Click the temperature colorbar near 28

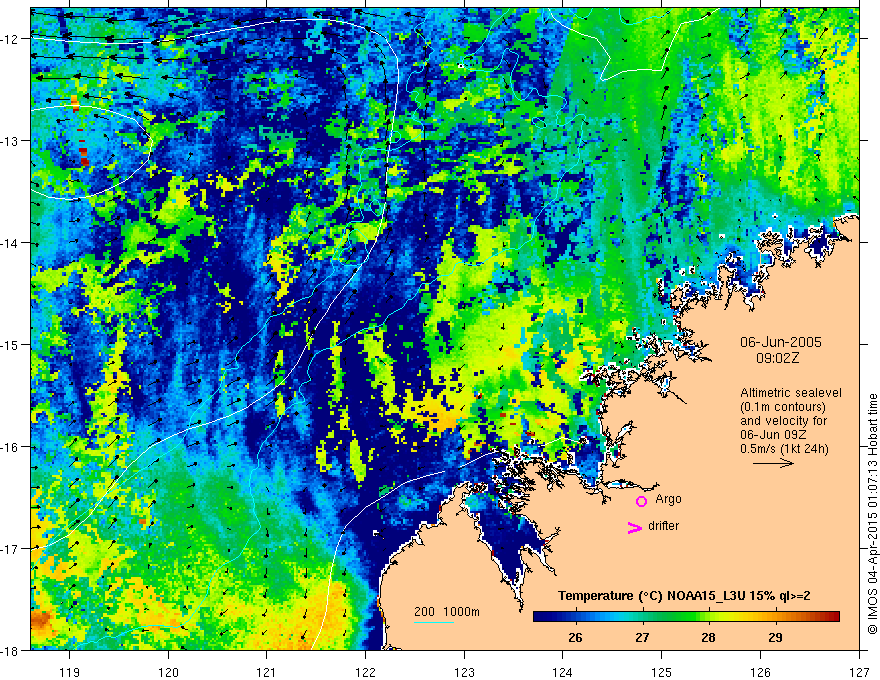(x=709, y=617)
